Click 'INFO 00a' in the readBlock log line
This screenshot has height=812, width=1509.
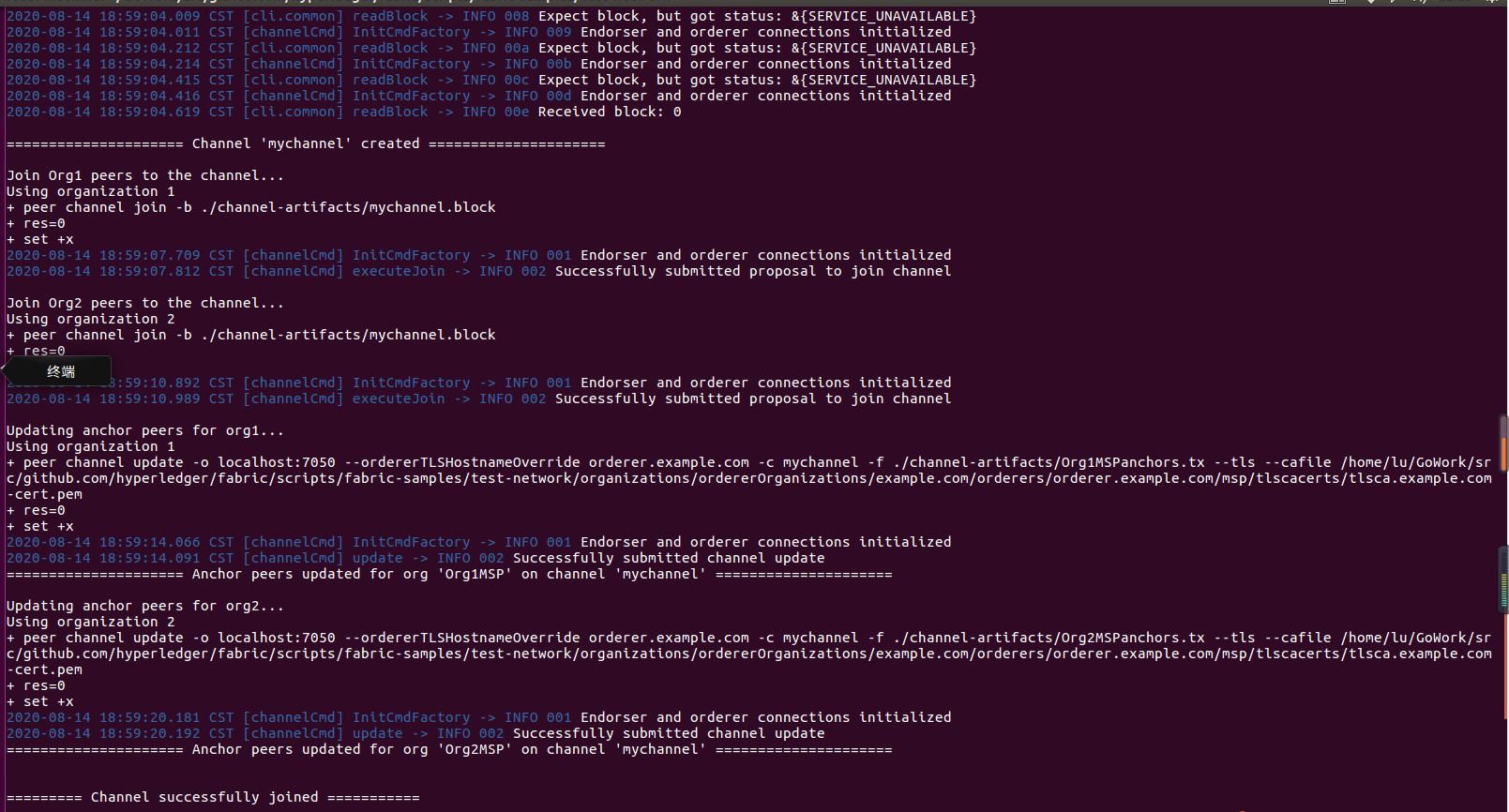(496, 48)
